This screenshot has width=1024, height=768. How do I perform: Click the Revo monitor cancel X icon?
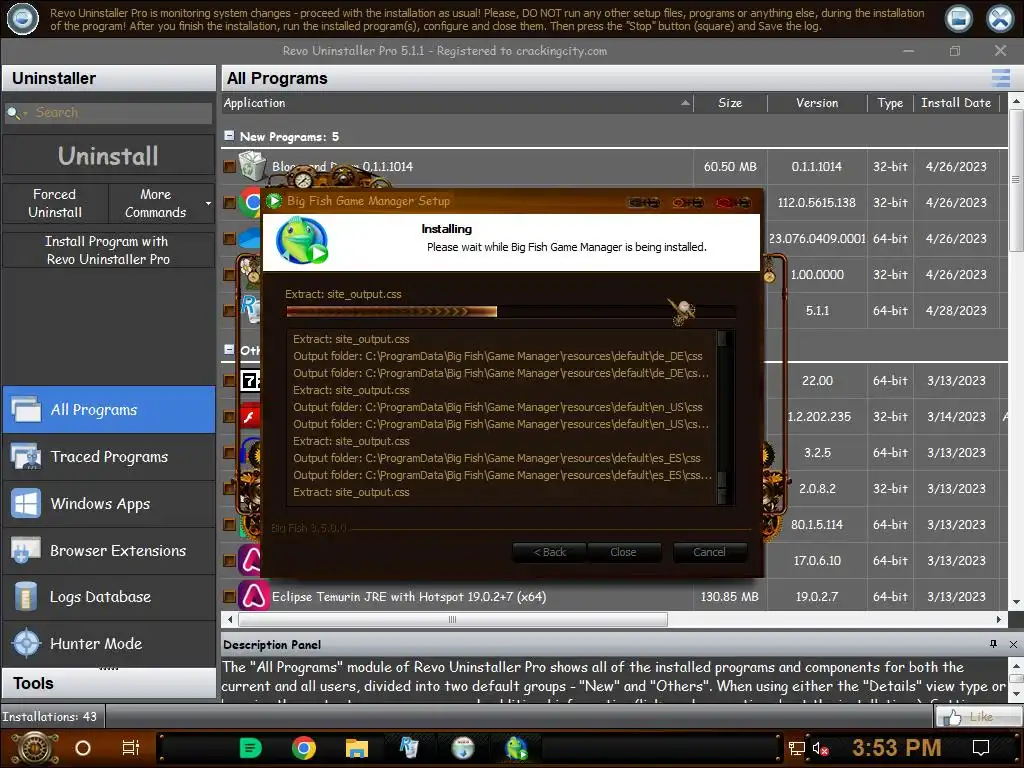pos(1000,19)
